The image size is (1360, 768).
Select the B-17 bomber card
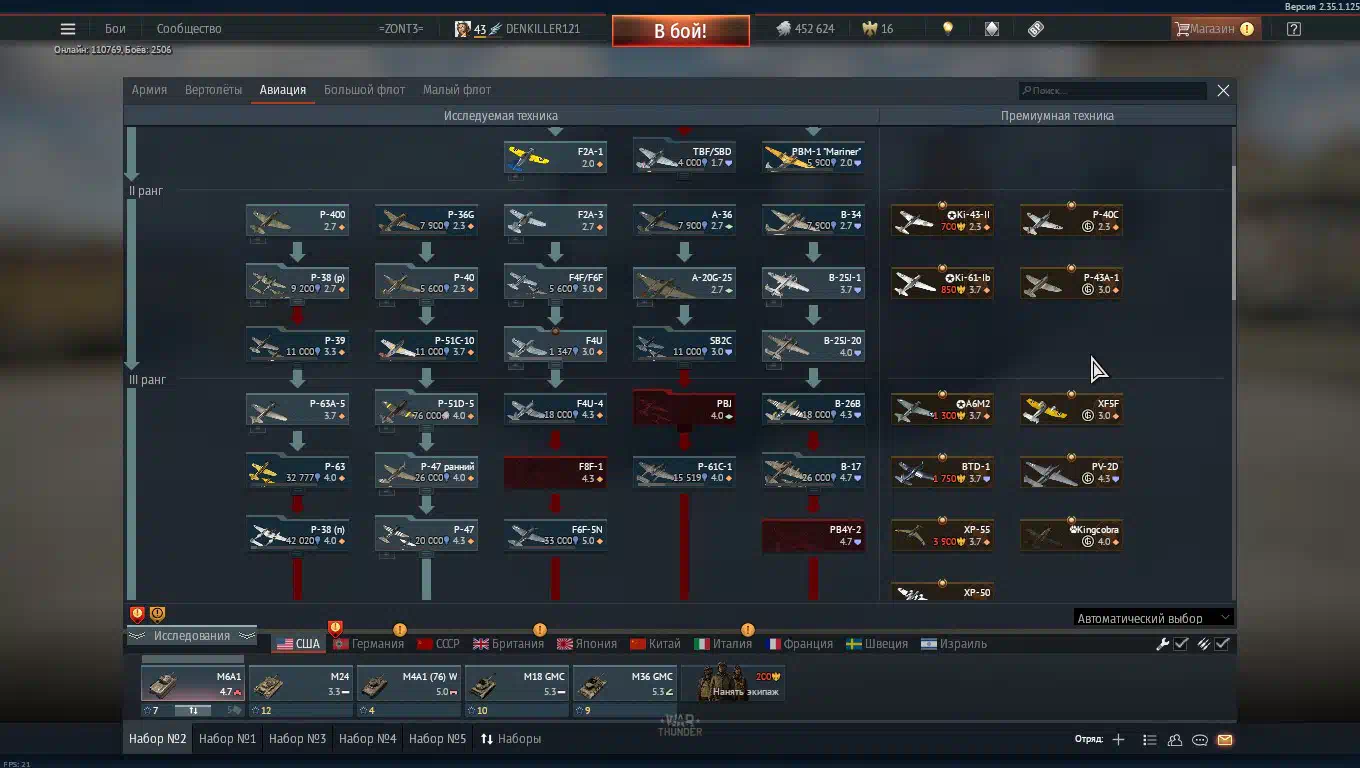click(813, 472)
